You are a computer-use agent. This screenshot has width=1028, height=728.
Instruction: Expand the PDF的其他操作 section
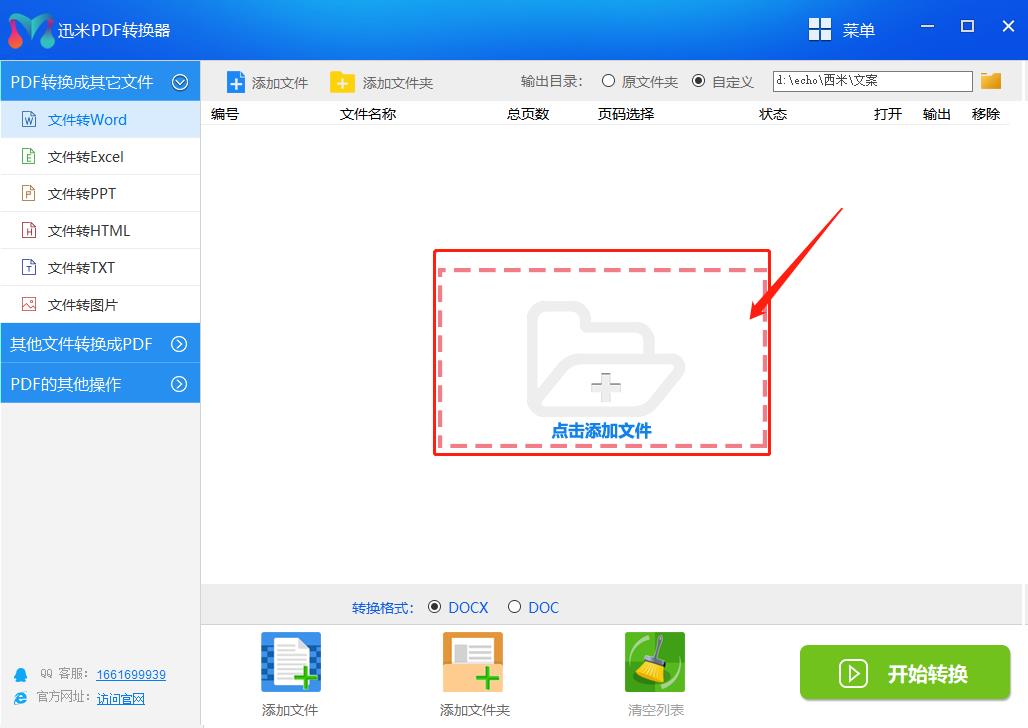click(x=180, y=384)
